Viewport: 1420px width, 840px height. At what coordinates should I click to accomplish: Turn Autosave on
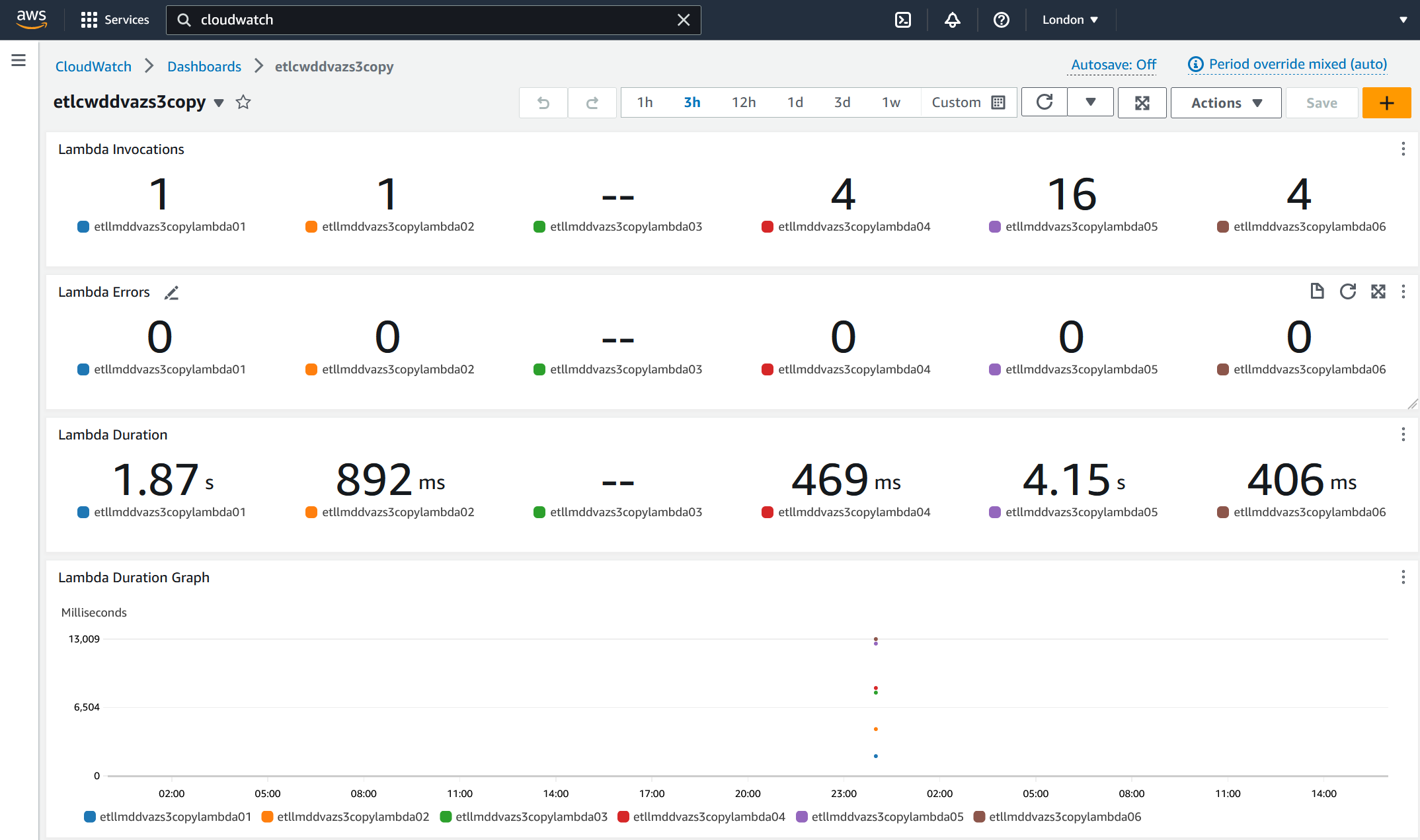(1113, 64)
